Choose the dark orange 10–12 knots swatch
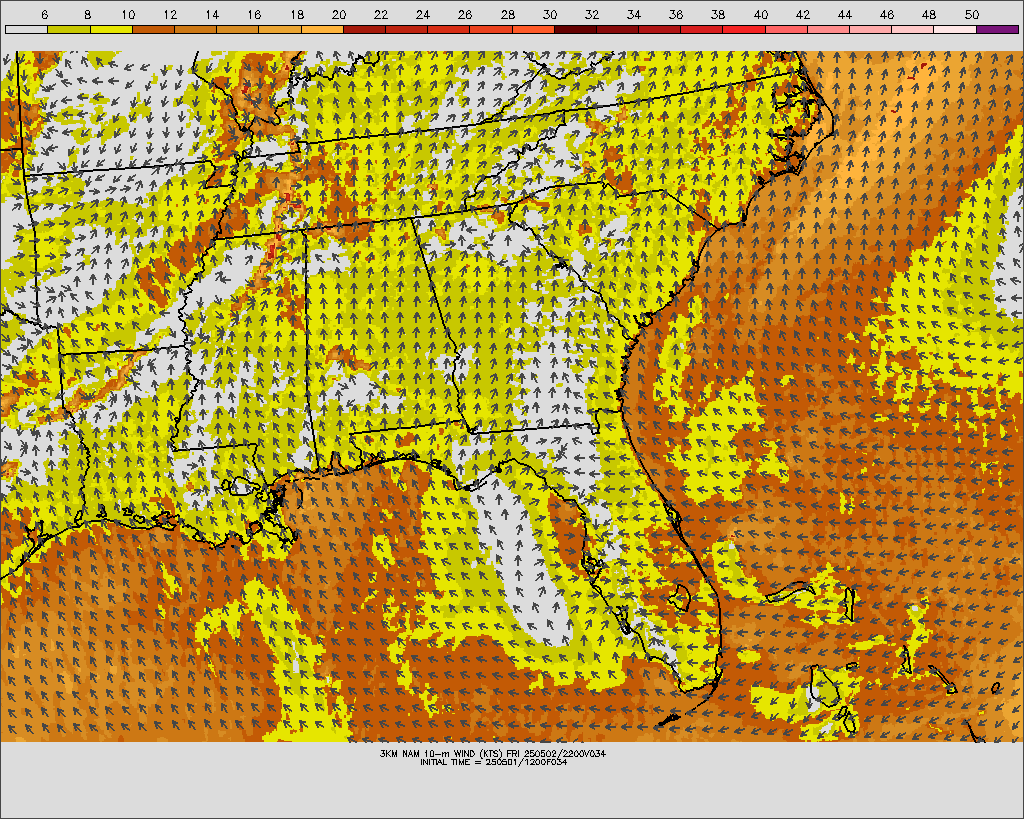Image resolution: width=1024 pixels, height=819 pixels. pyautogui.click(x=153, y=29)
